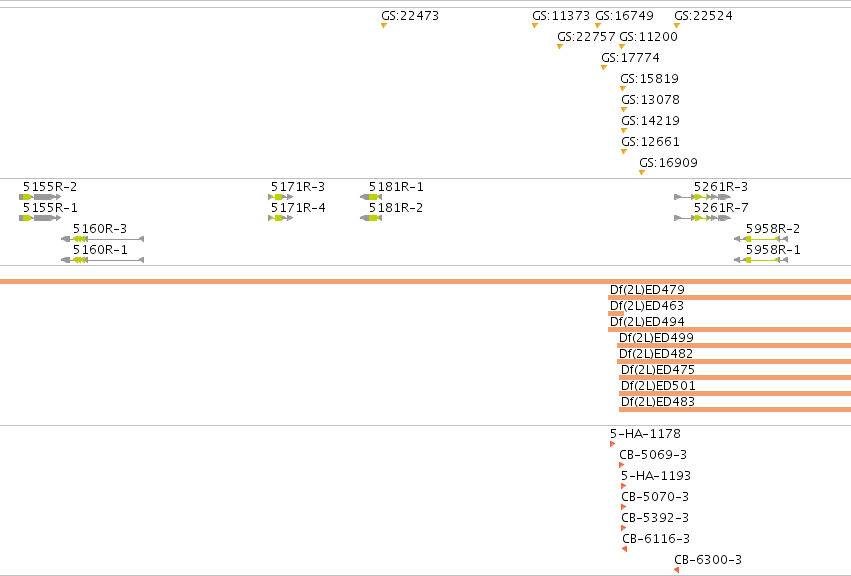Click the Df(2L)ED501 text label
The image size is (851, 576).
(x=658, y=386)
